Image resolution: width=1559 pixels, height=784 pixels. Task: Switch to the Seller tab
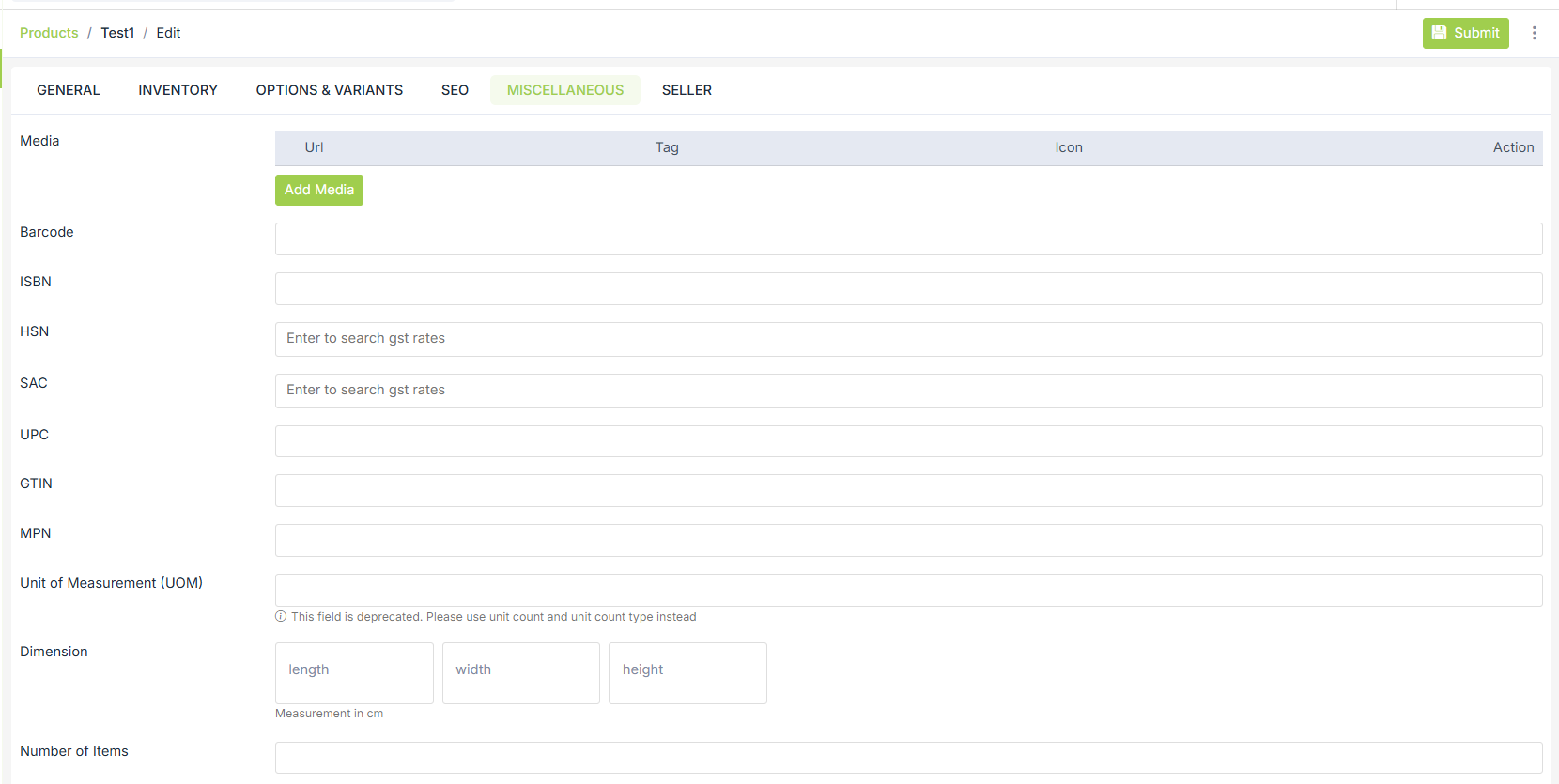tap(687, 90)
